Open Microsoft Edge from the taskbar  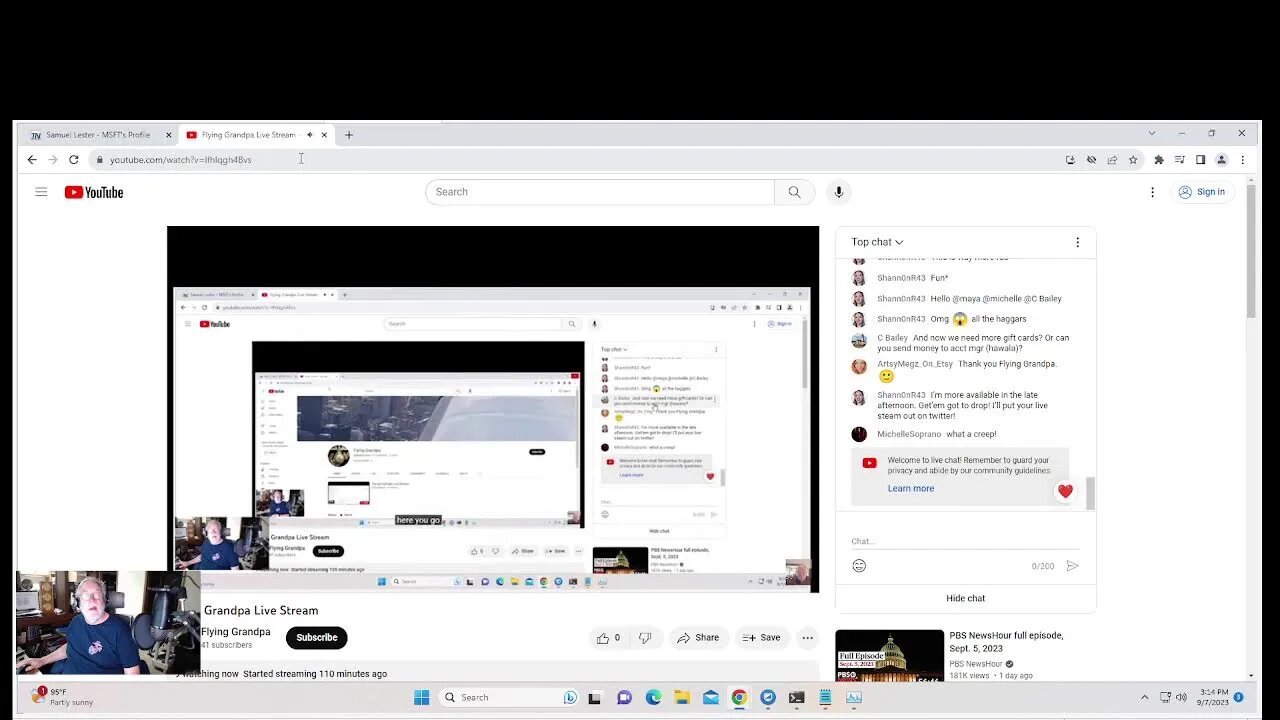point(653,697)
